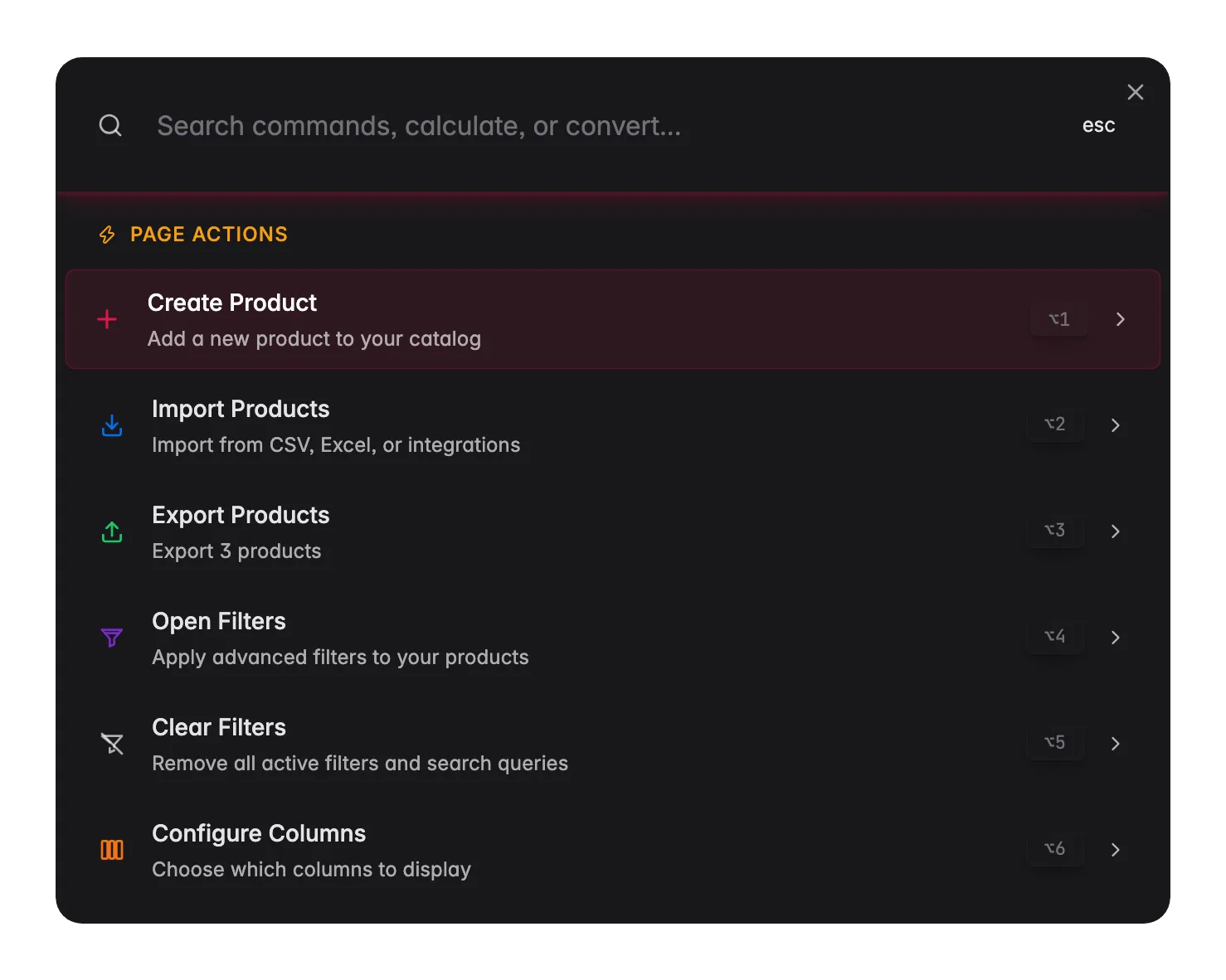The width and height of the screenshot is (1226, 980).
Task: Open the chevron beside Open Filters
Action: [x=1116, y=638]
